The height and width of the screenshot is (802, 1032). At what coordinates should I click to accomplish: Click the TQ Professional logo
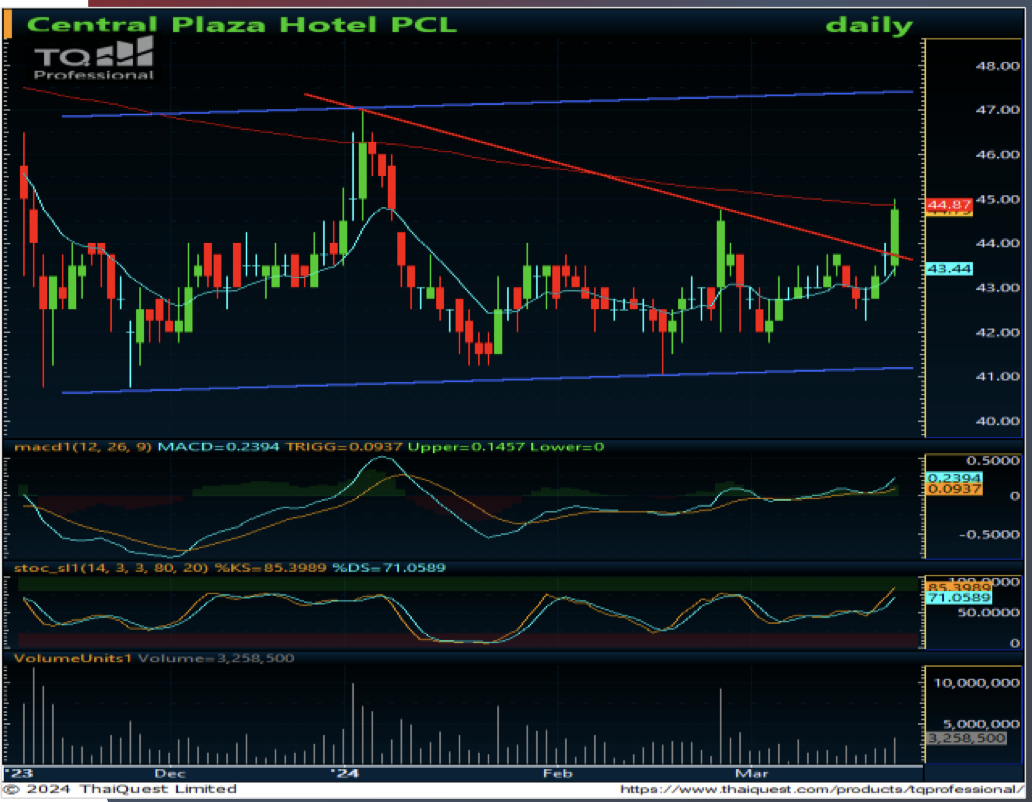point(93,59)
